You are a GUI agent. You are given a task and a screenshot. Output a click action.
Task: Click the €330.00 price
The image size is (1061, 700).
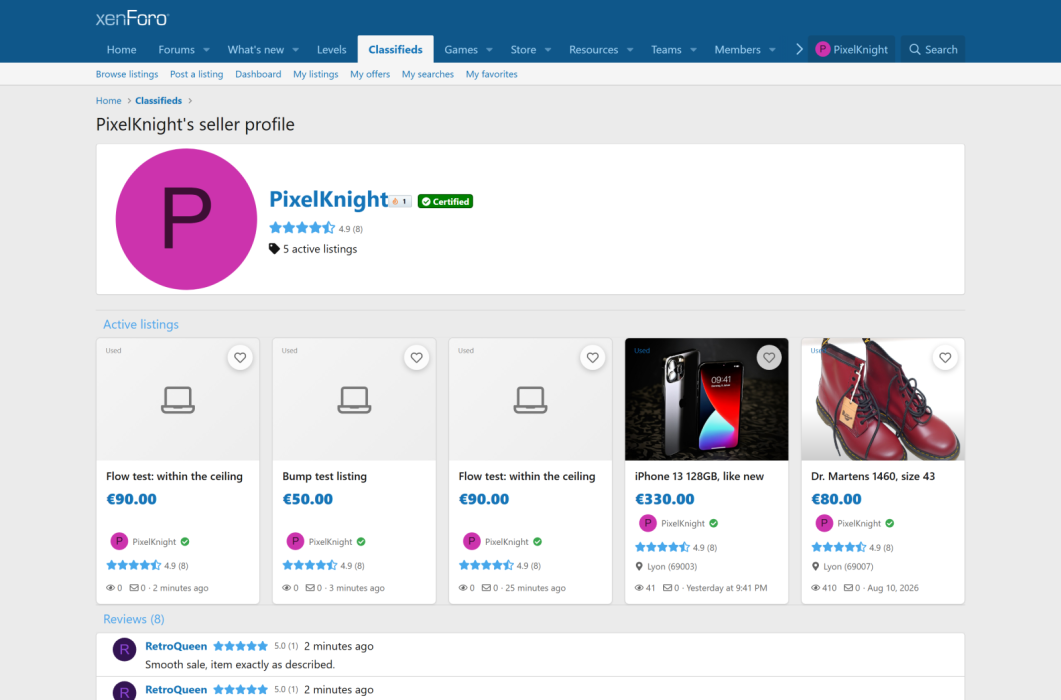click(664, 499)
